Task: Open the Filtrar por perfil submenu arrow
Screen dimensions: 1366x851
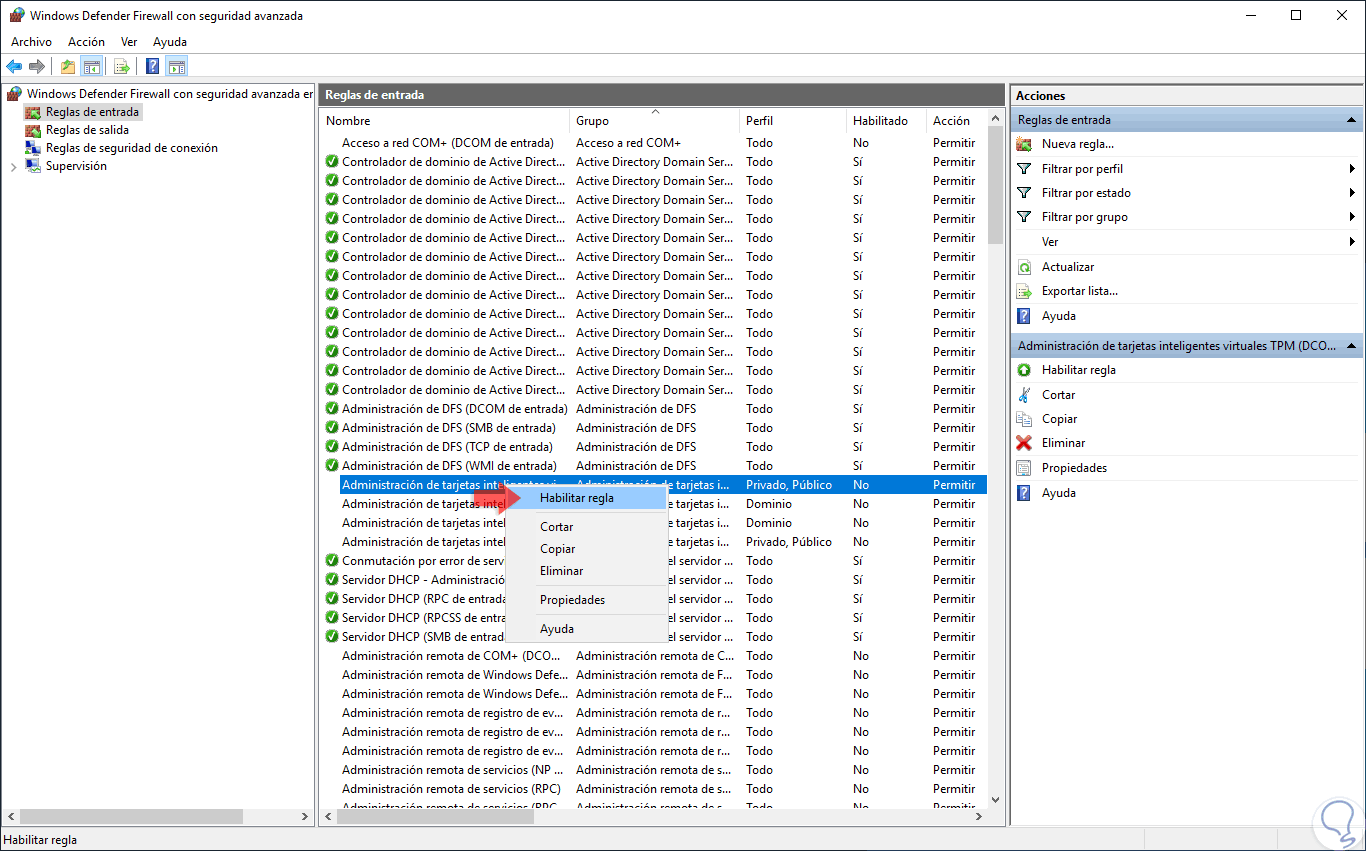Action: point(1352,169)
